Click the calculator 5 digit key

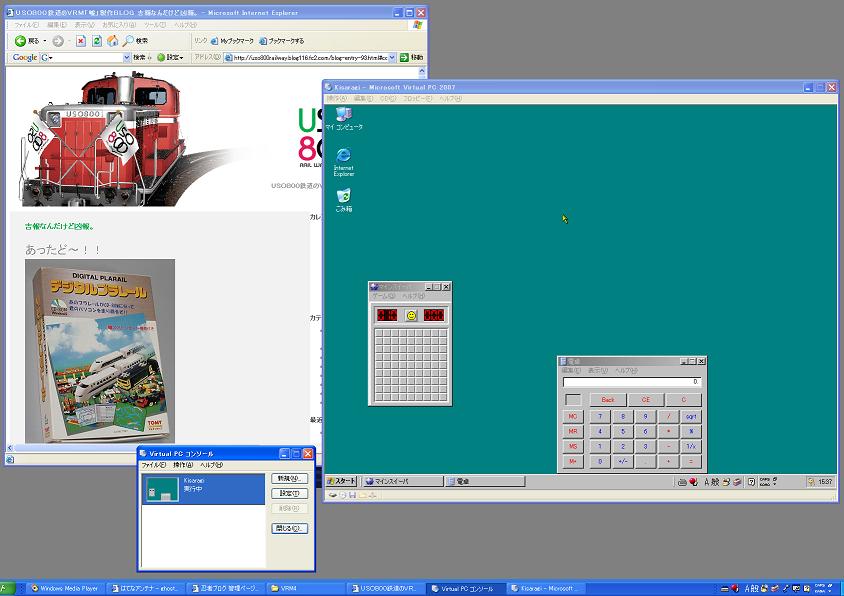pos(623,432)
